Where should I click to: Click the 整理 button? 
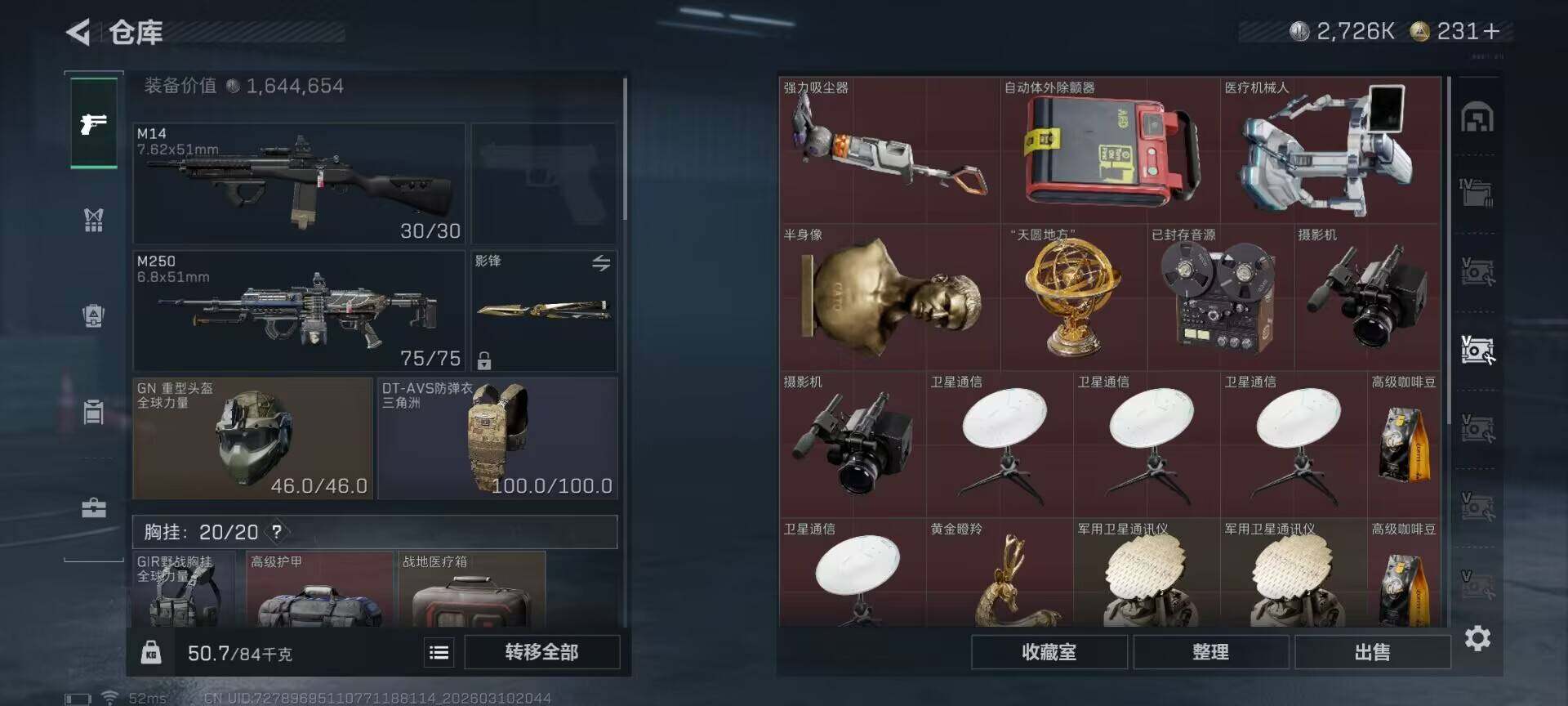(1210, 652)
